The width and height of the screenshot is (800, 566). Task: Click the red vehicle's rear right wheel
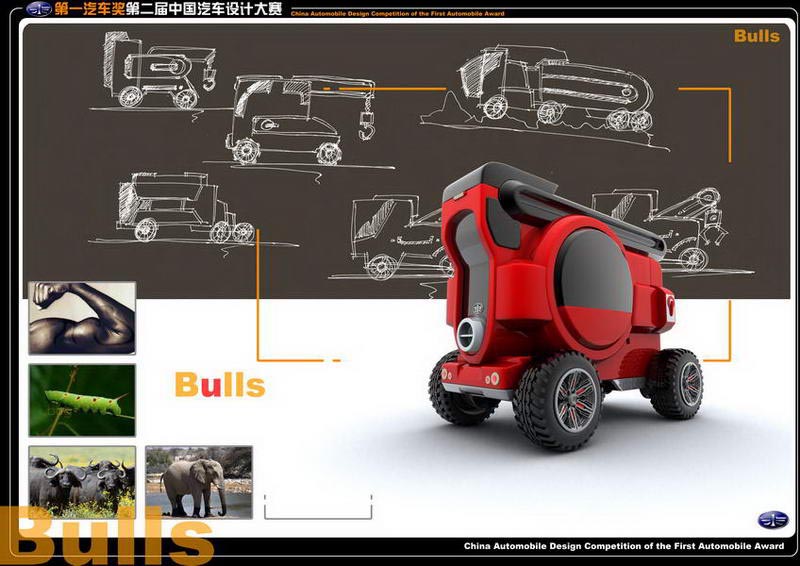(x=678, y=383)
